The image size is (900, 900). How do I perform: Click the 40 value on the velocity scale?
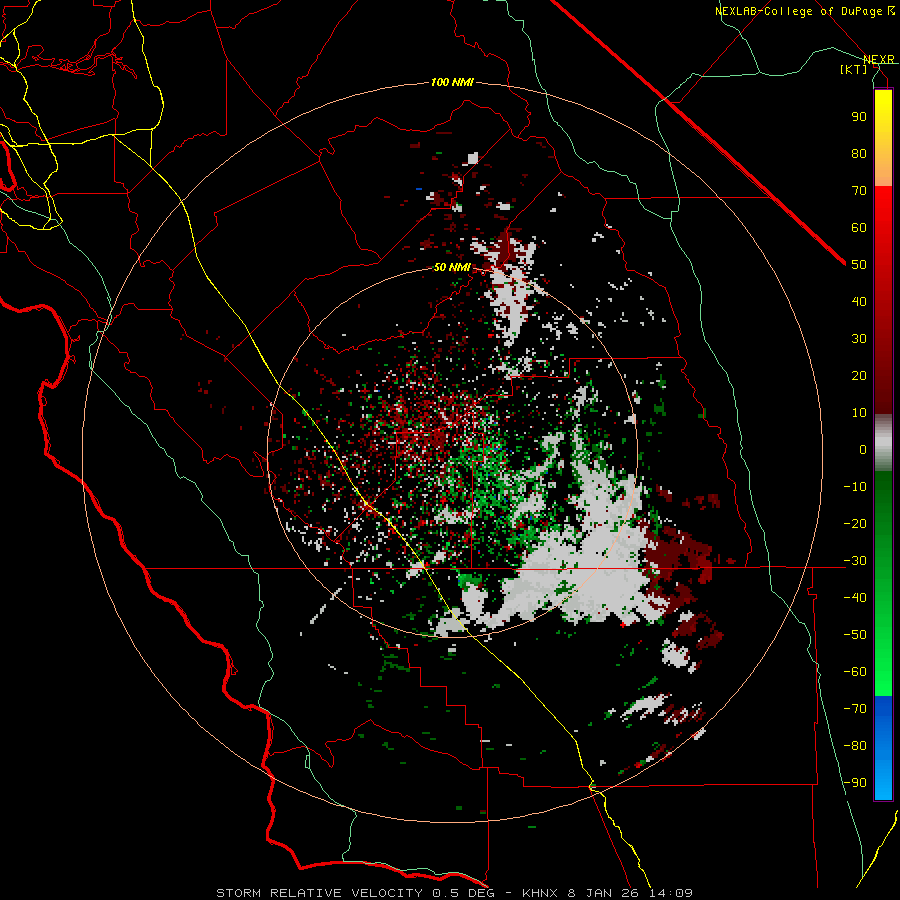pyautogui.click(x=859, y=301)
